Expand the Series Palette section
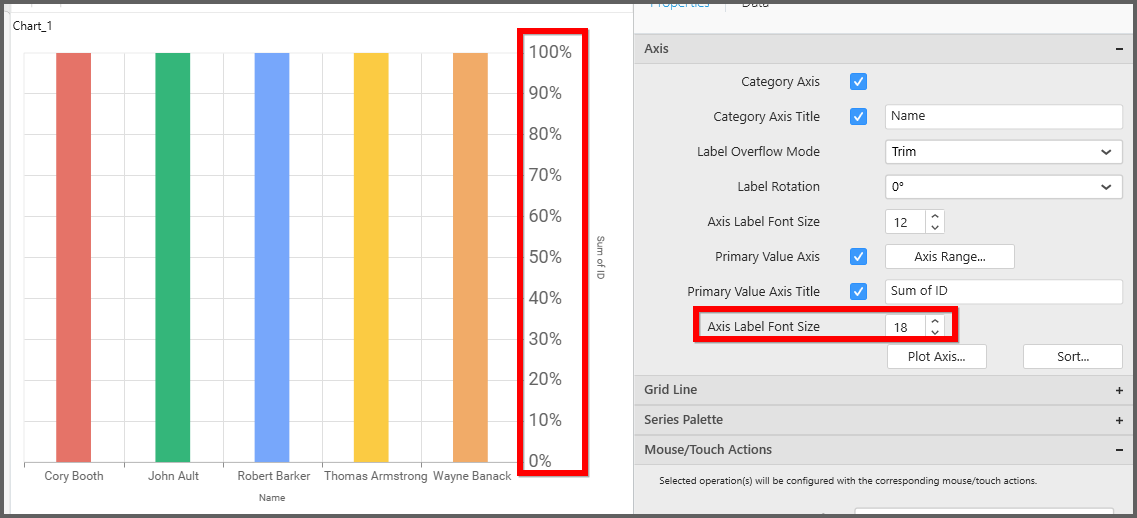This screenshot has width=1137, height=518. click(x=1119, y=420)
